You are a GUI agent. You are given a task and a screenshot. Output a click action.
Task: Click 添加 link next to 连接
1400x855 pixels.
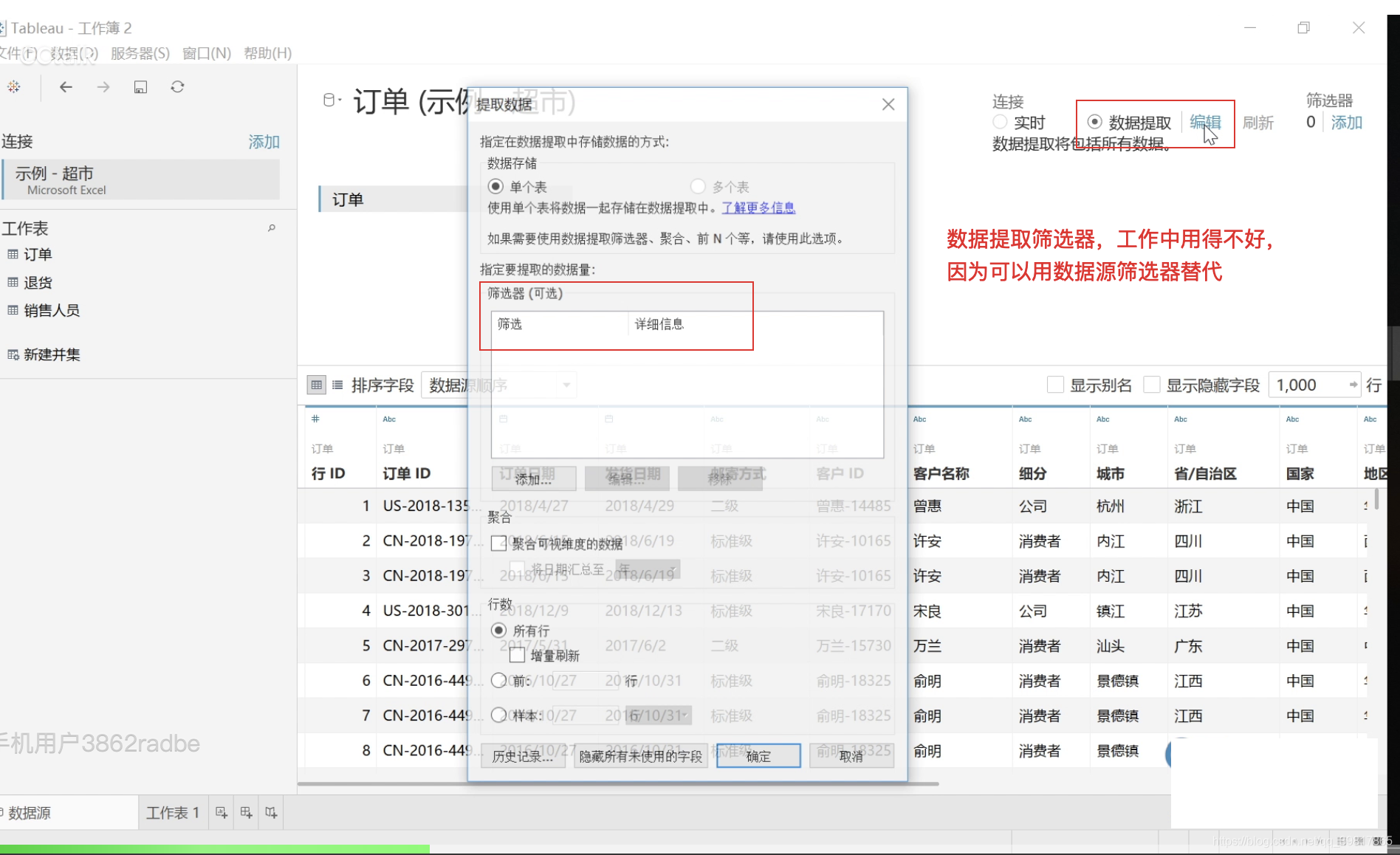tap(264, 142)
